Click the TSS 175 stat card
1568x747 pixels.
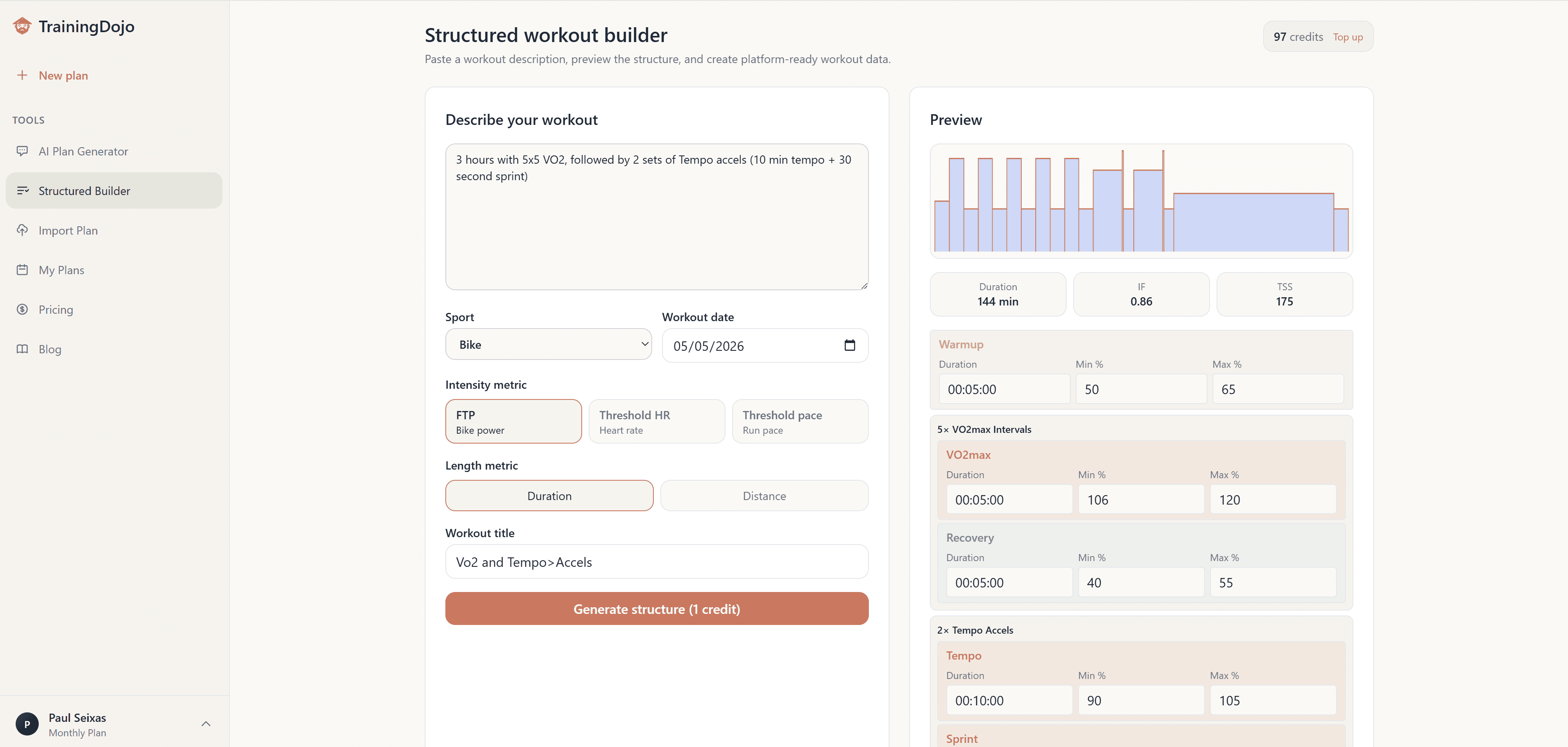pyautogui.click(x=1284, y=294)
